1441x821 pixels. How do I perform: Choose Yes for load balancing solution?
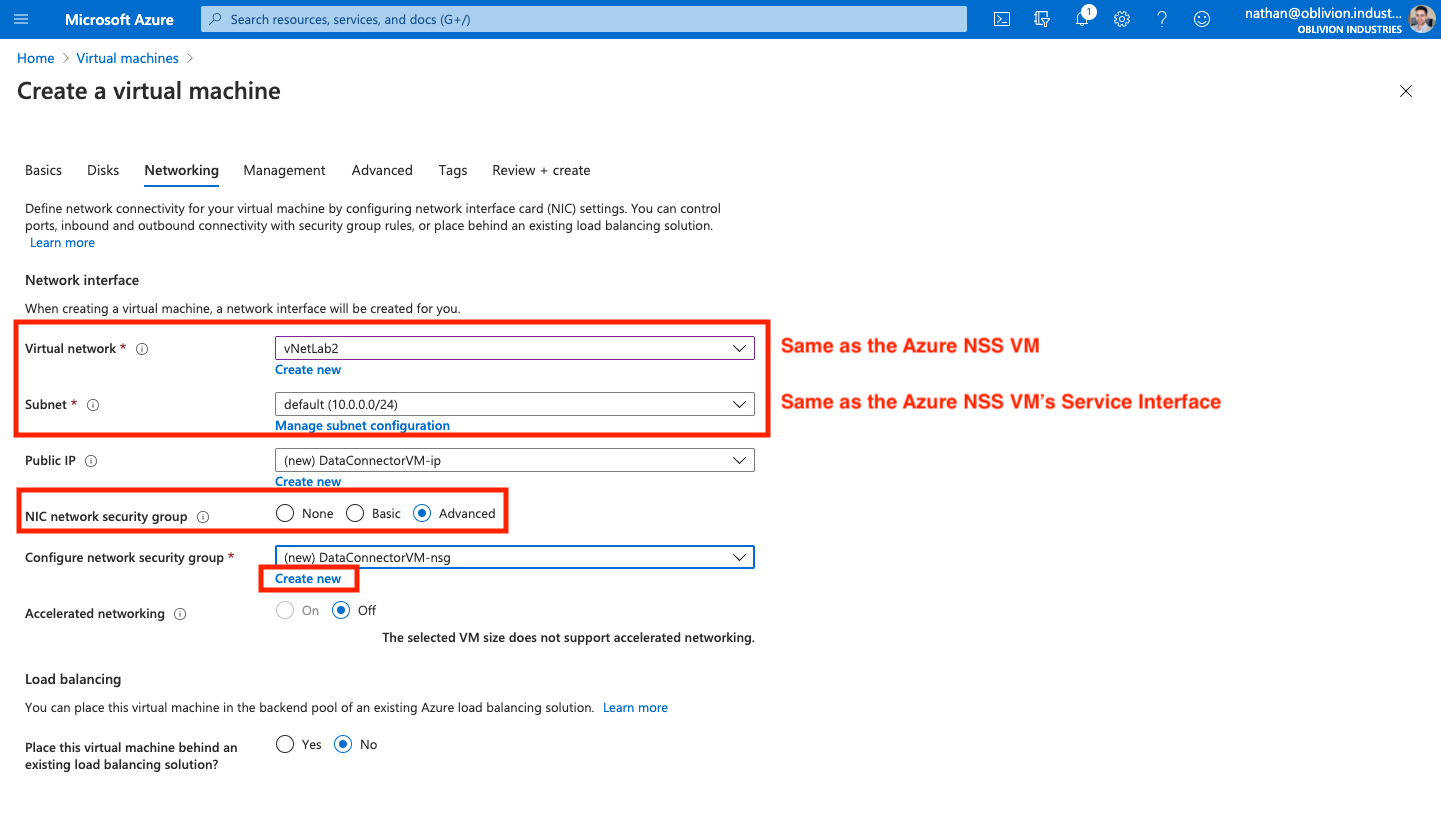click(x=286, y=744)
